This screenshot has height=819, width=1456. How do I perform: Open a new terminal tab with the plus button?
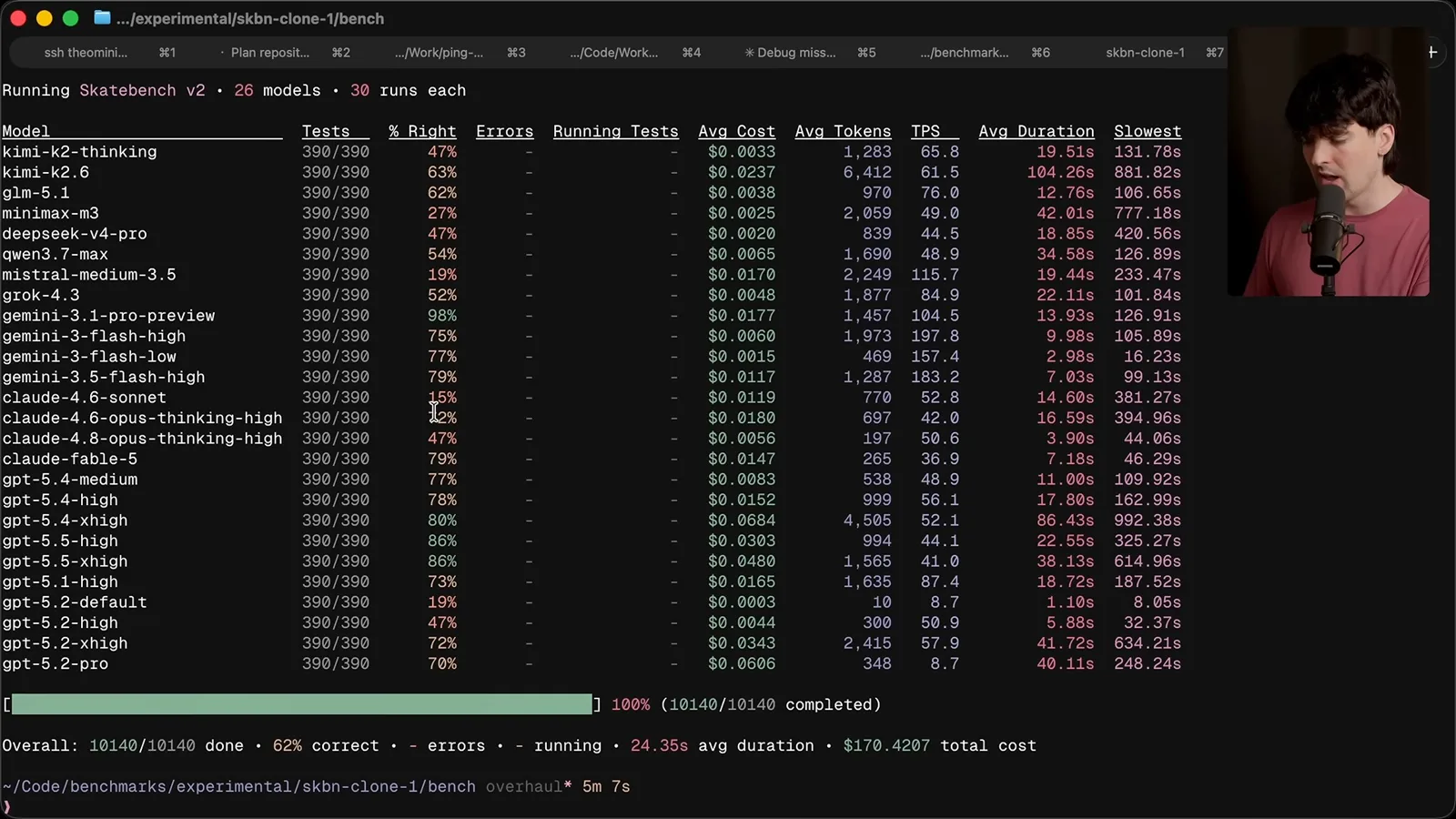[x=1432, y=52]
